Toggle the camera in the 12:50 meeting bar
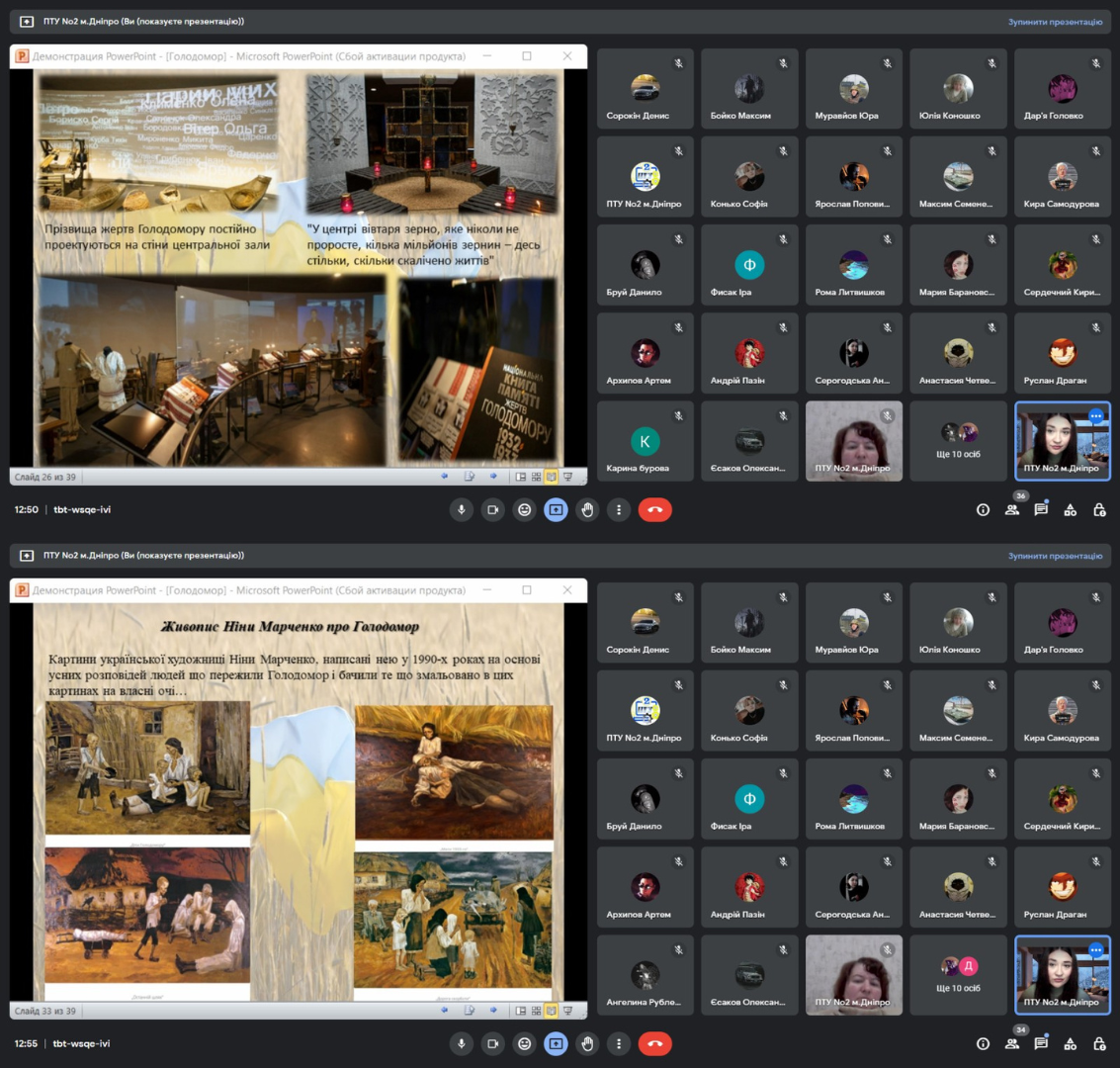The image size is (1120, 1068). 493,510
